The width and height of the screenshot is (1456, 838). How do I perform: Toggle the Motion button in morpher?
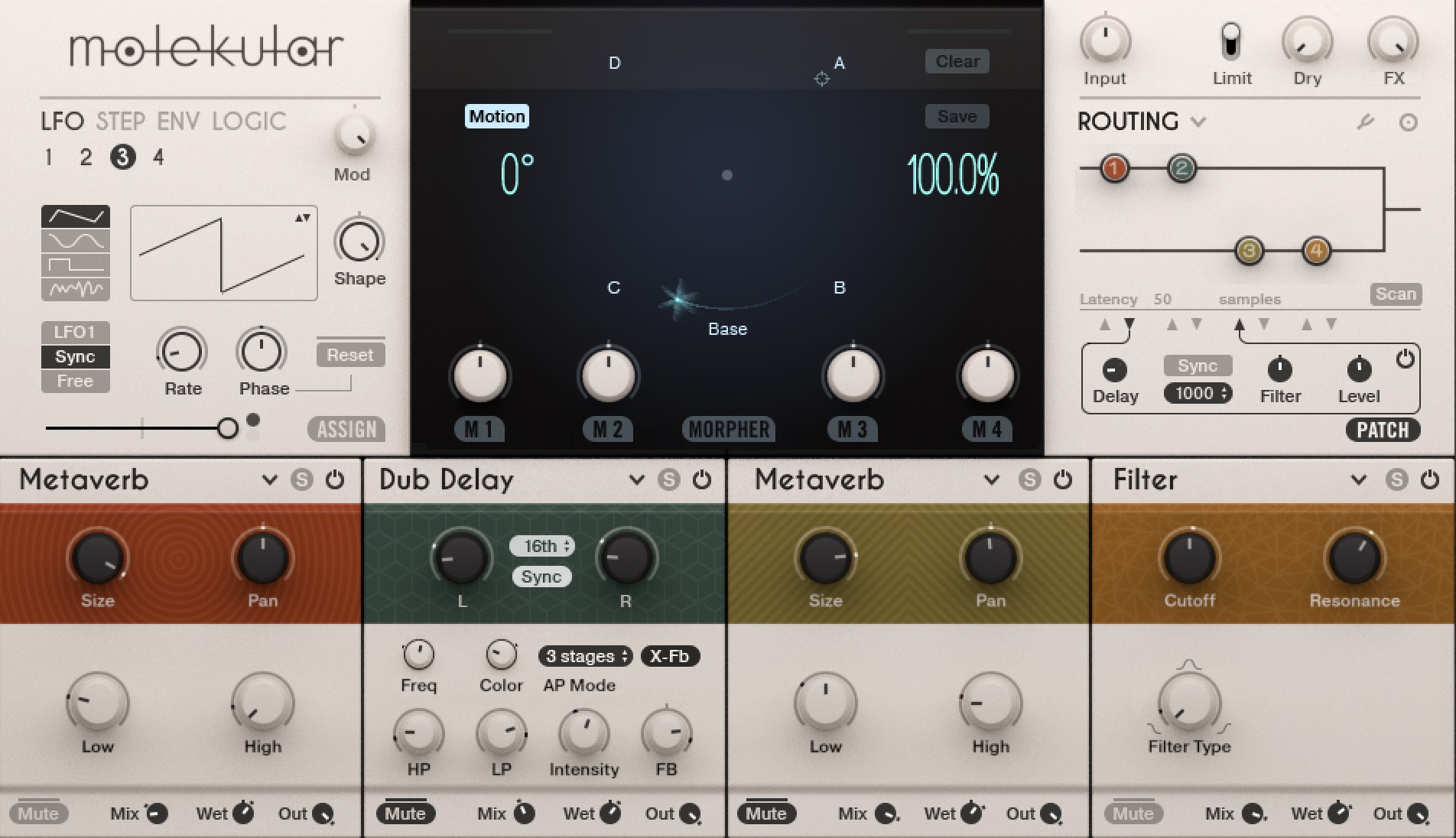[x=497, y=116]
